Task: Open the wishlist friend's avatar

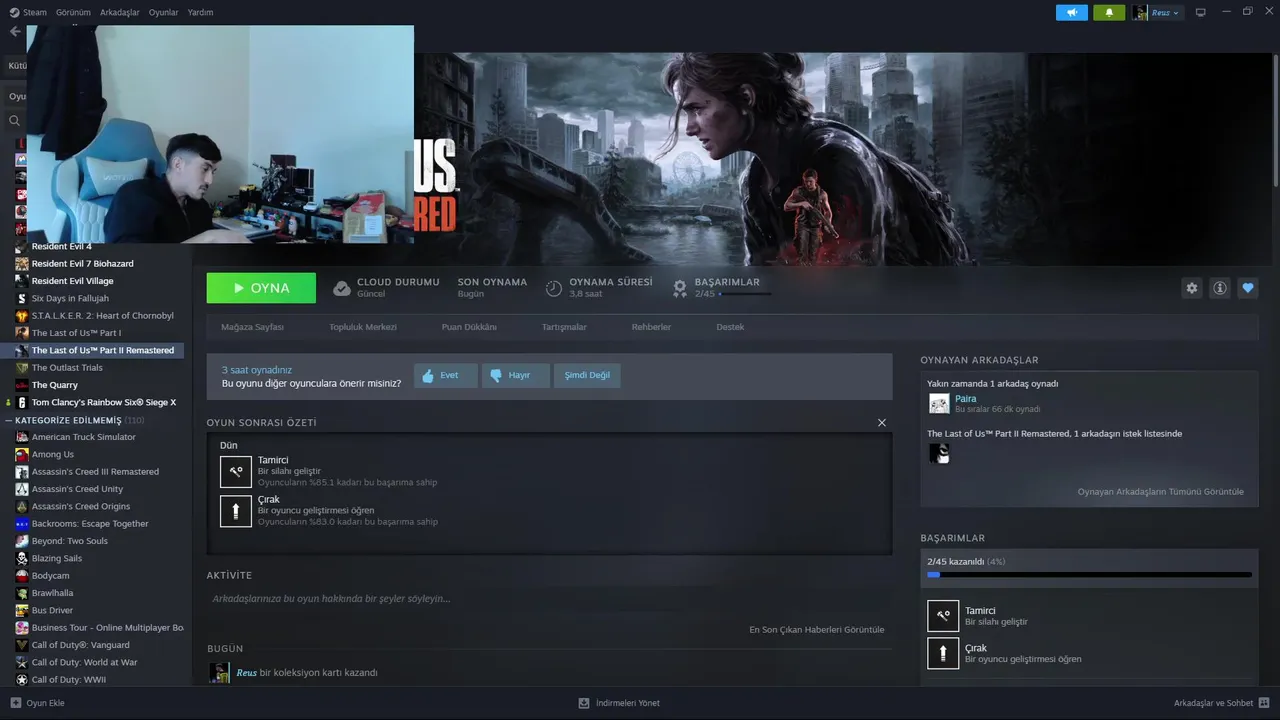Action: 939,454
